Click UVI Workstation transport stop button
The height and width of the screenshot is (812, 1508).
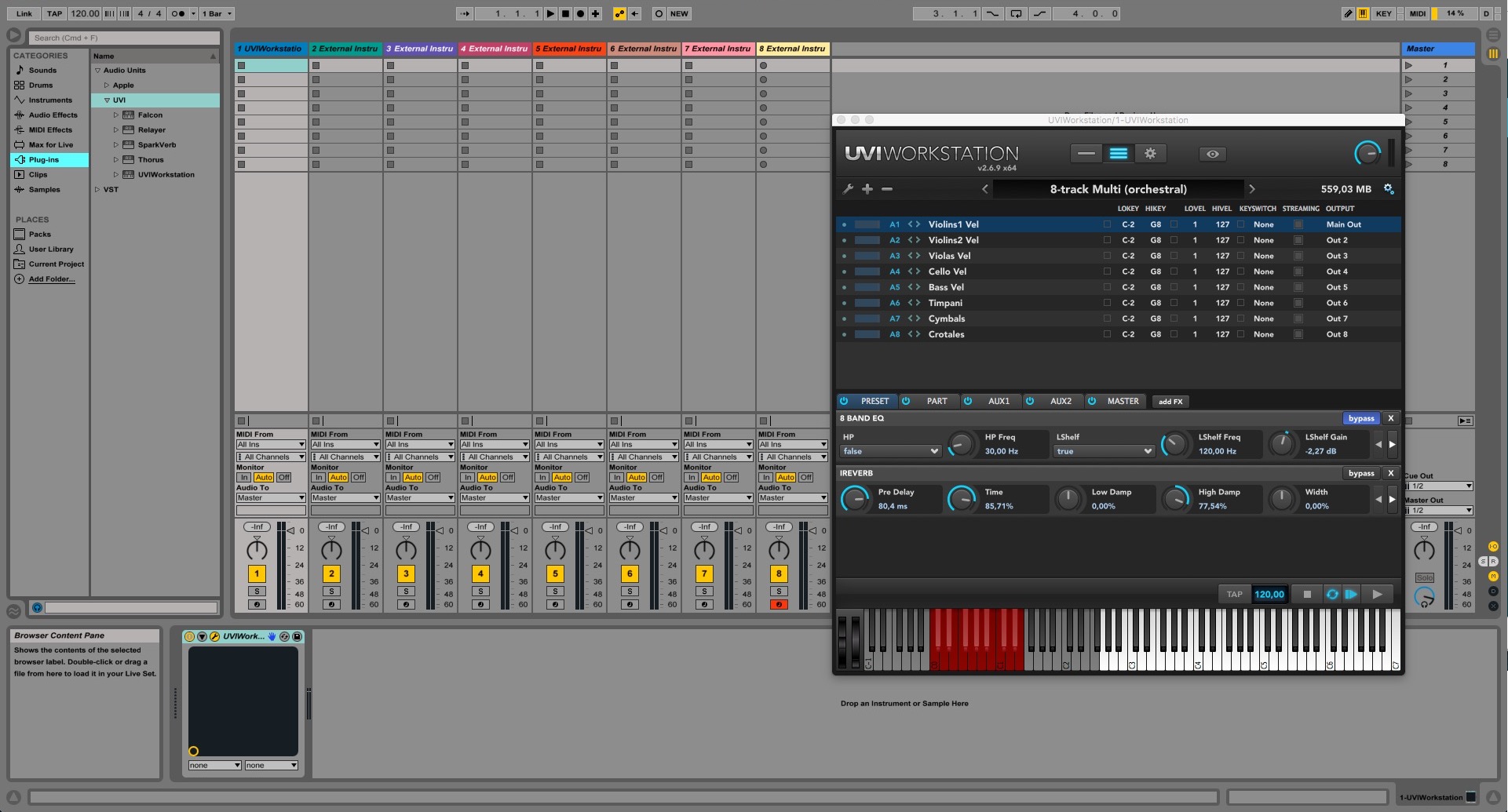[1307, 594]
